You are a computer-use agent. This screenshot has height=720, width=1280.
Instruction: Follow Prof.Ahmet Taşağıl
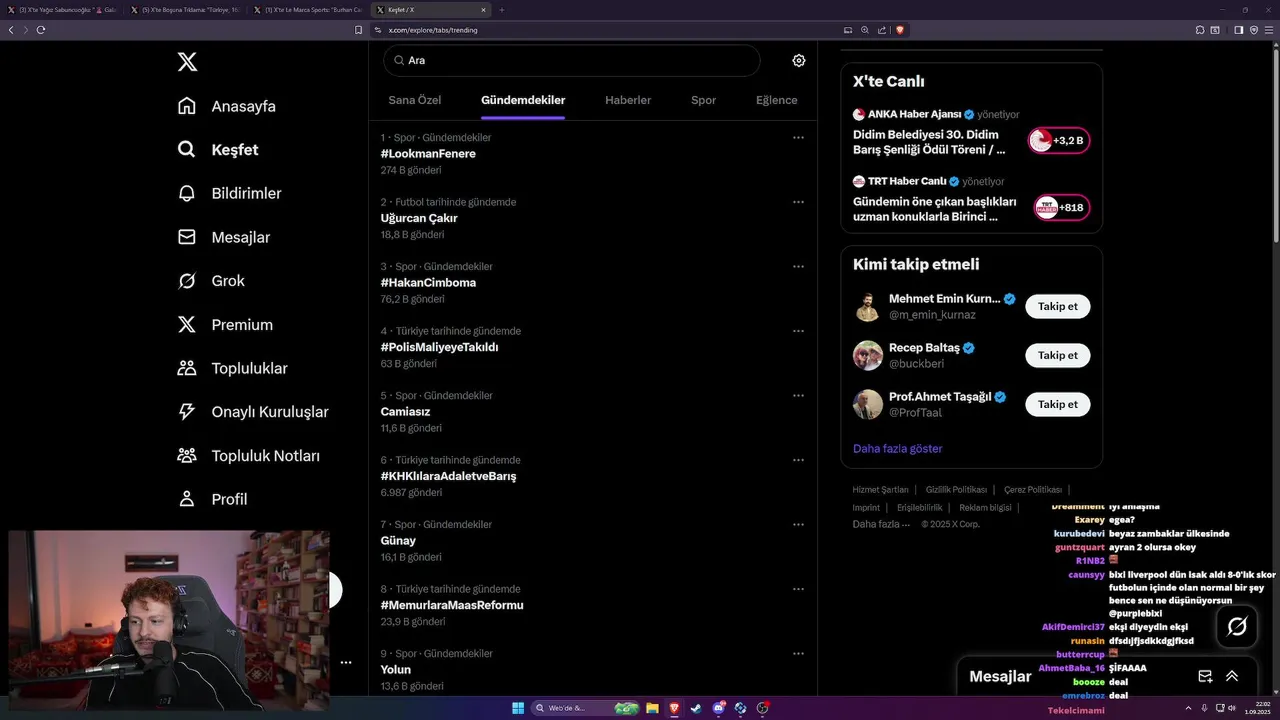(1058, 404)
